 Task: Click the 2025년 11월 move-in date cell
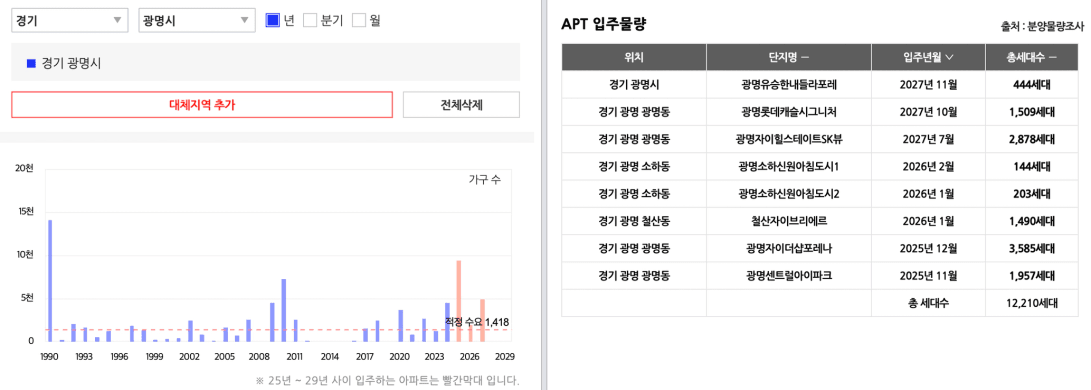click(x=928, y=276)
